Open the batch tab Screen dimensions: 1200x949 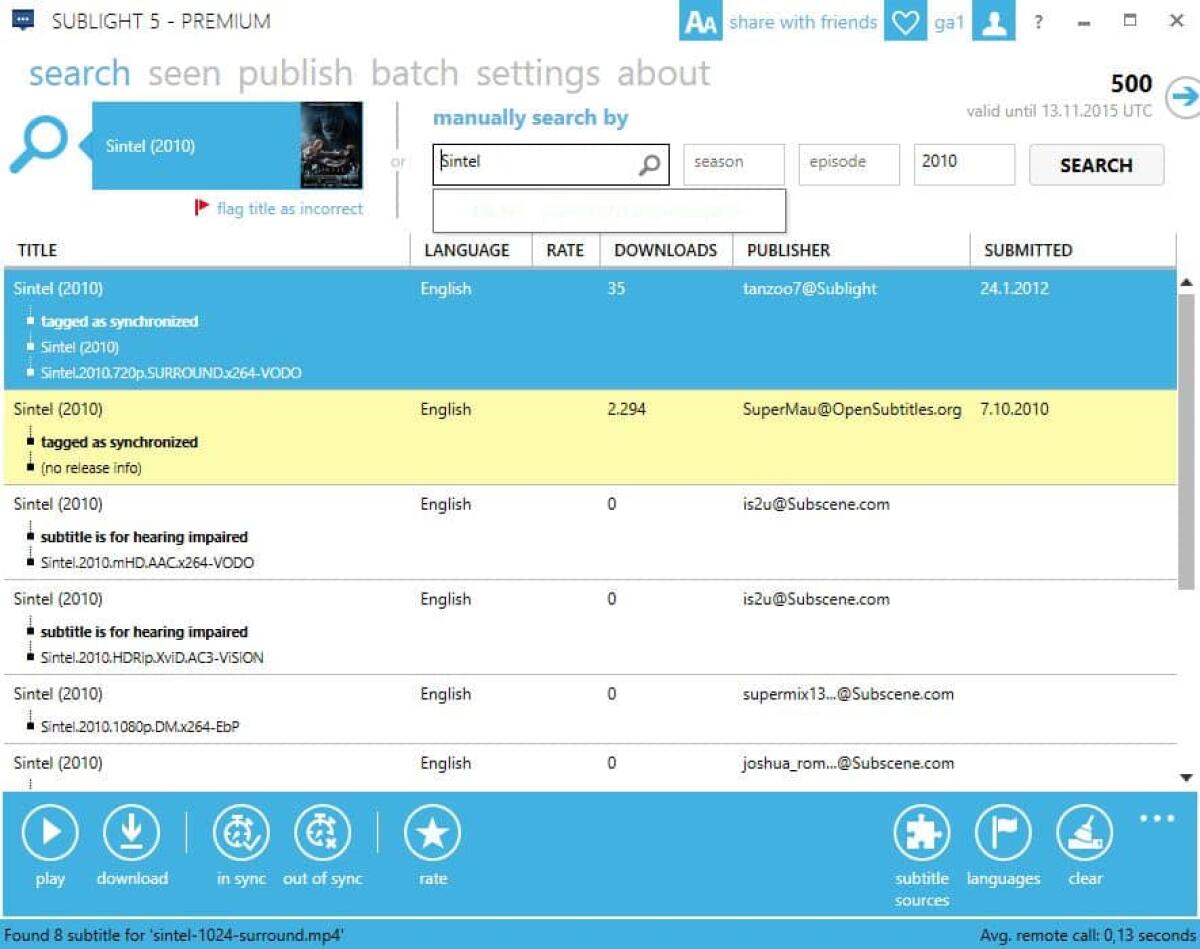click(415, 72)
